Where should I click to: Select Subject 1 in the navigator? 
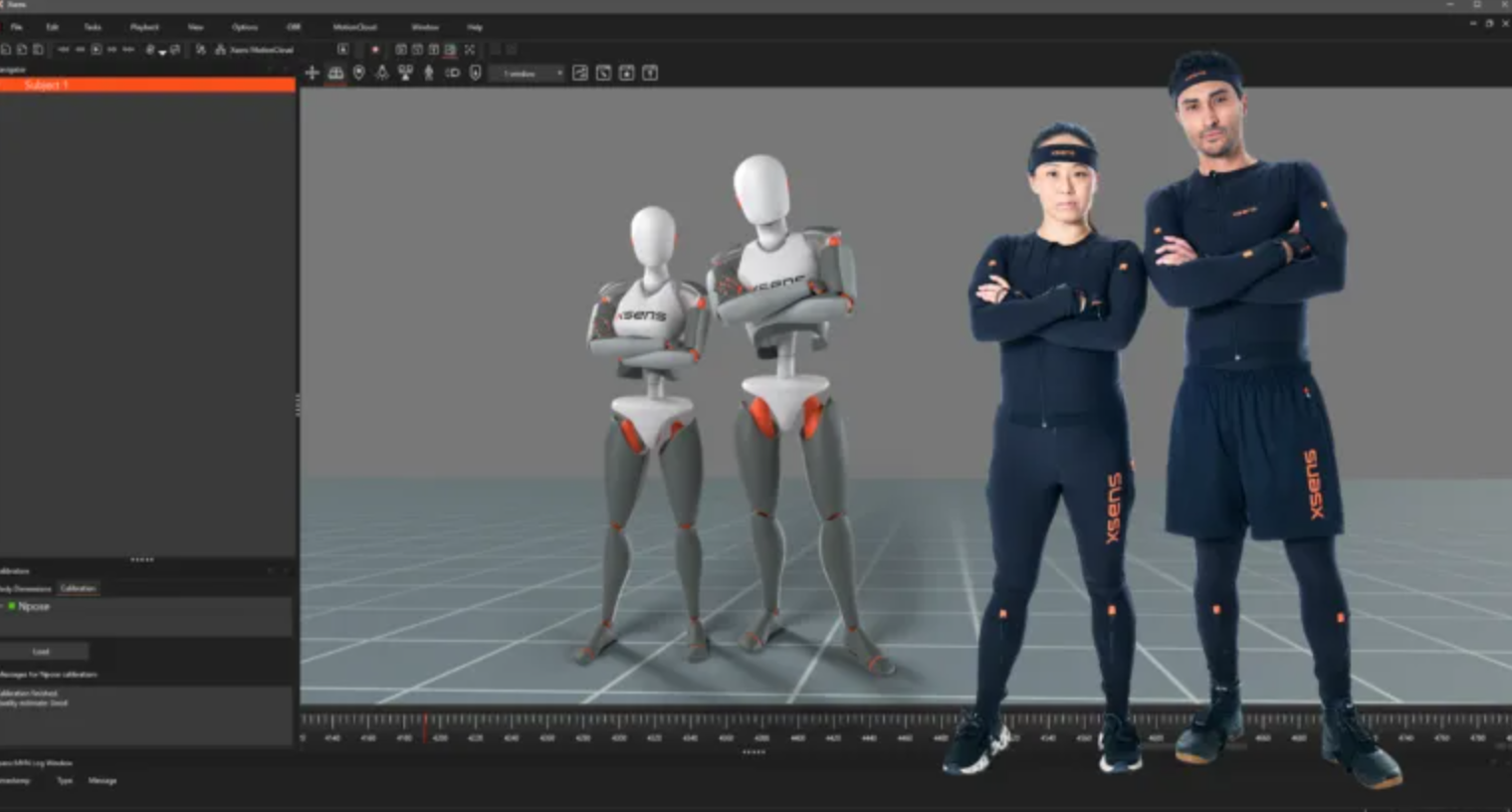point(47,86)
